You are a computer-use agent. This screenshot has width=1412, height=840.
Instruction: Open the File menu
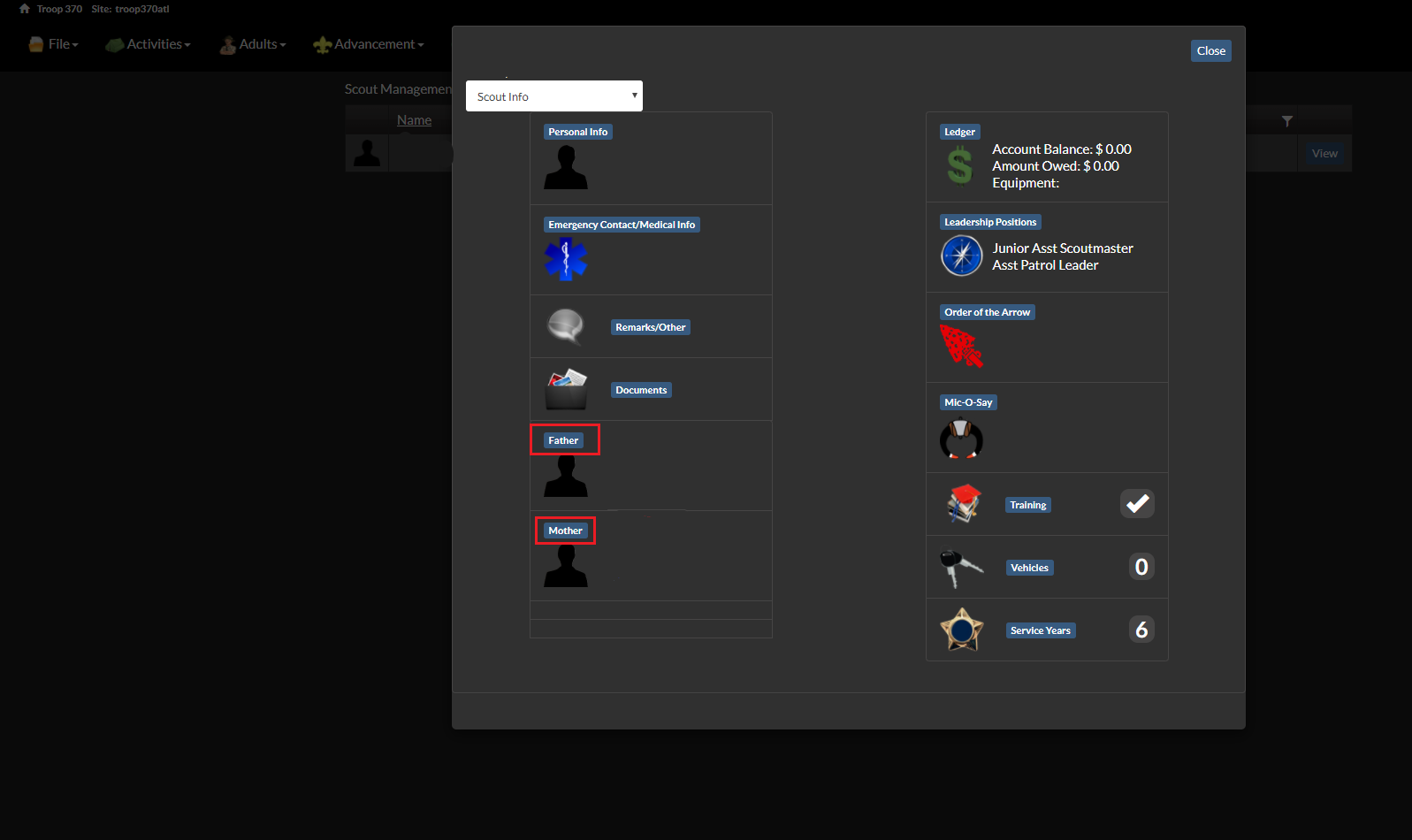54,44
